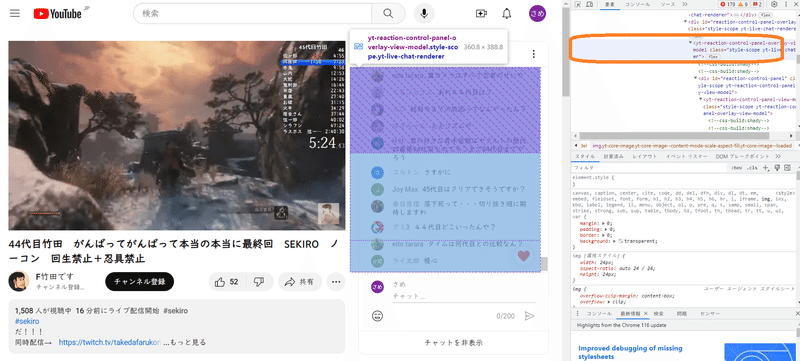Open drawer センサー Sensors tab

click(x=710, y=314)
